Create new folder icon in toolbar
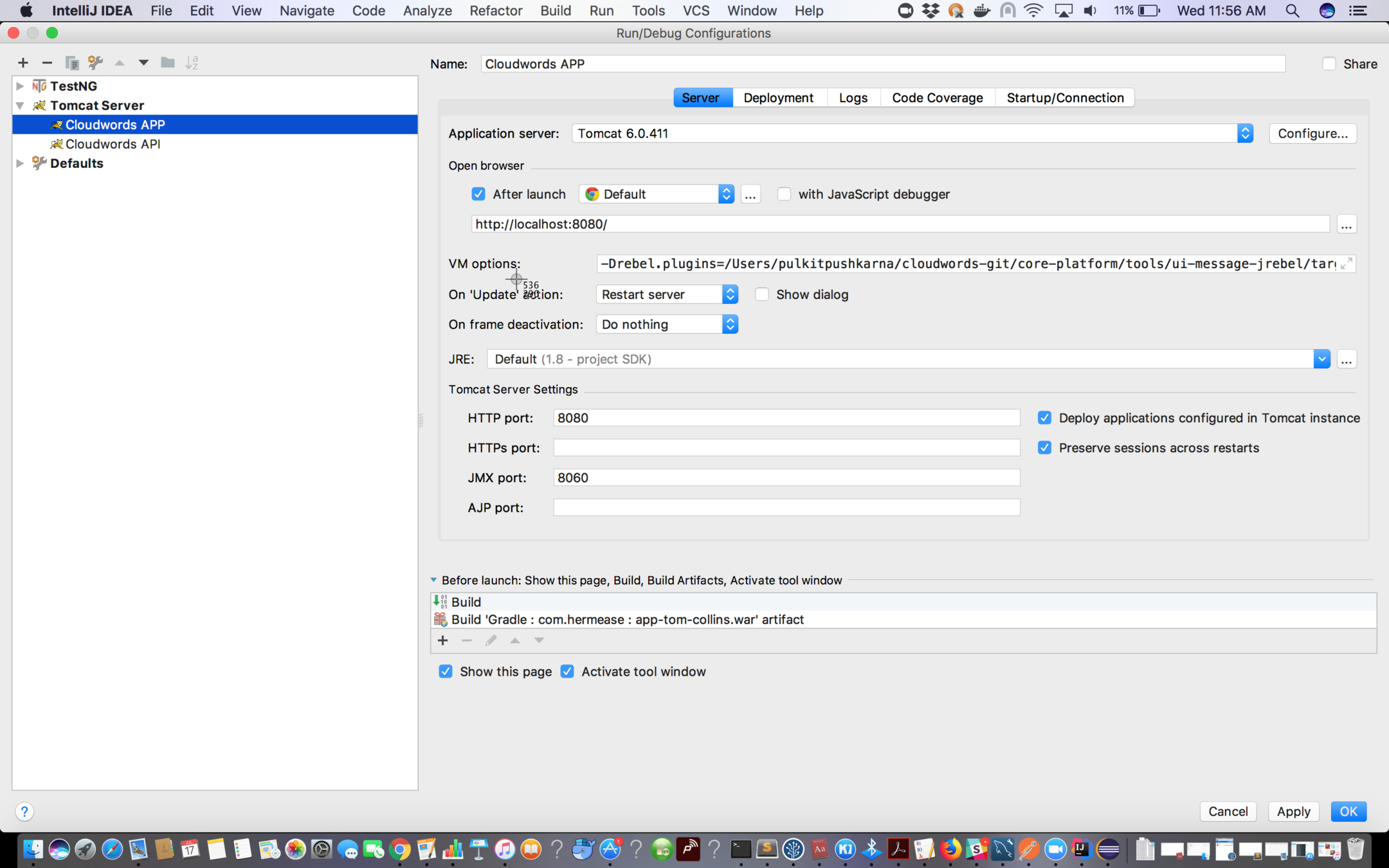The width and height of the screenshot is (1389, 868). [167, 62]
